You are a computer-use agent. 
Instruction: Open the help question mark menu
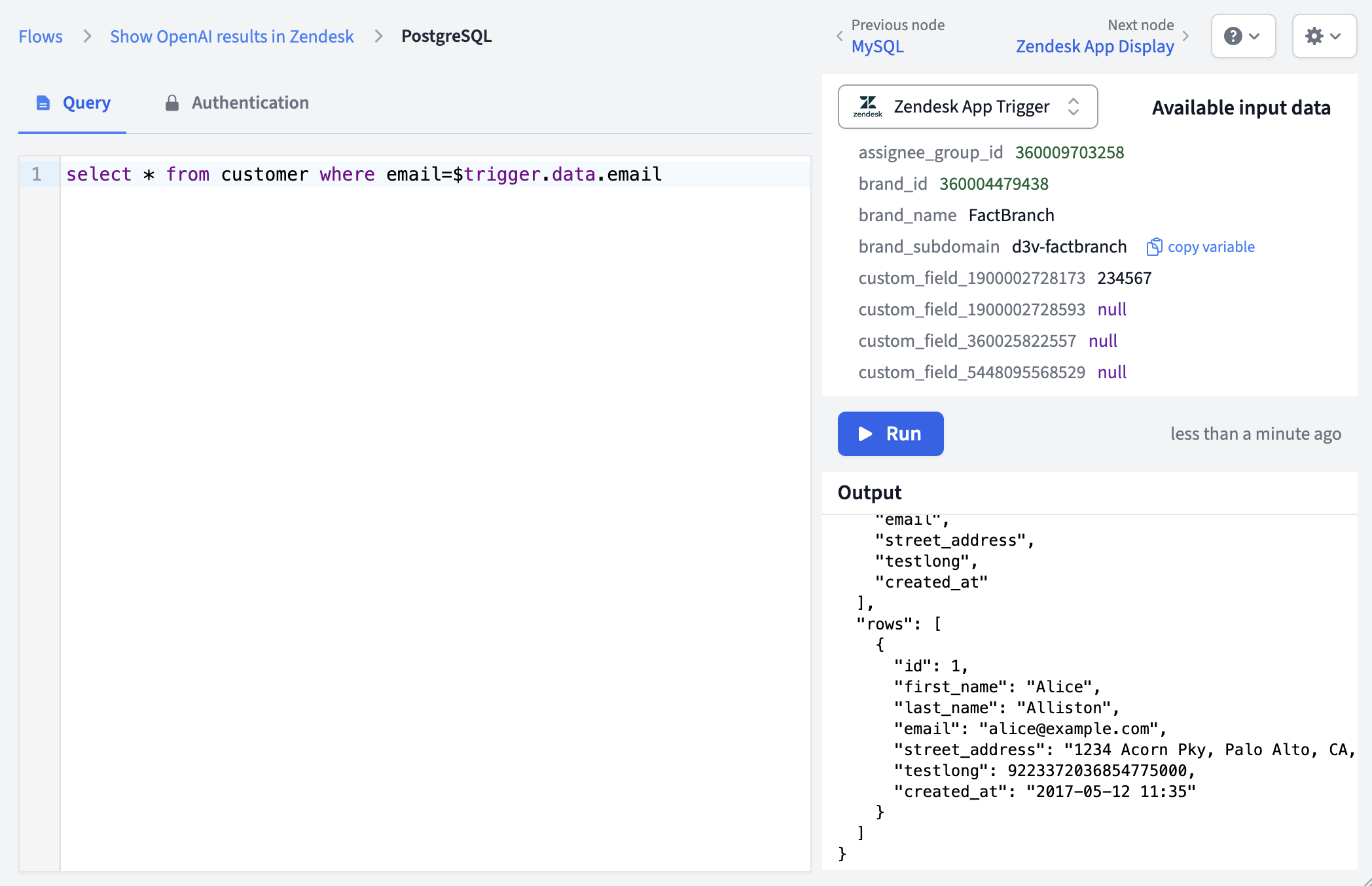tap(1243, 36)
